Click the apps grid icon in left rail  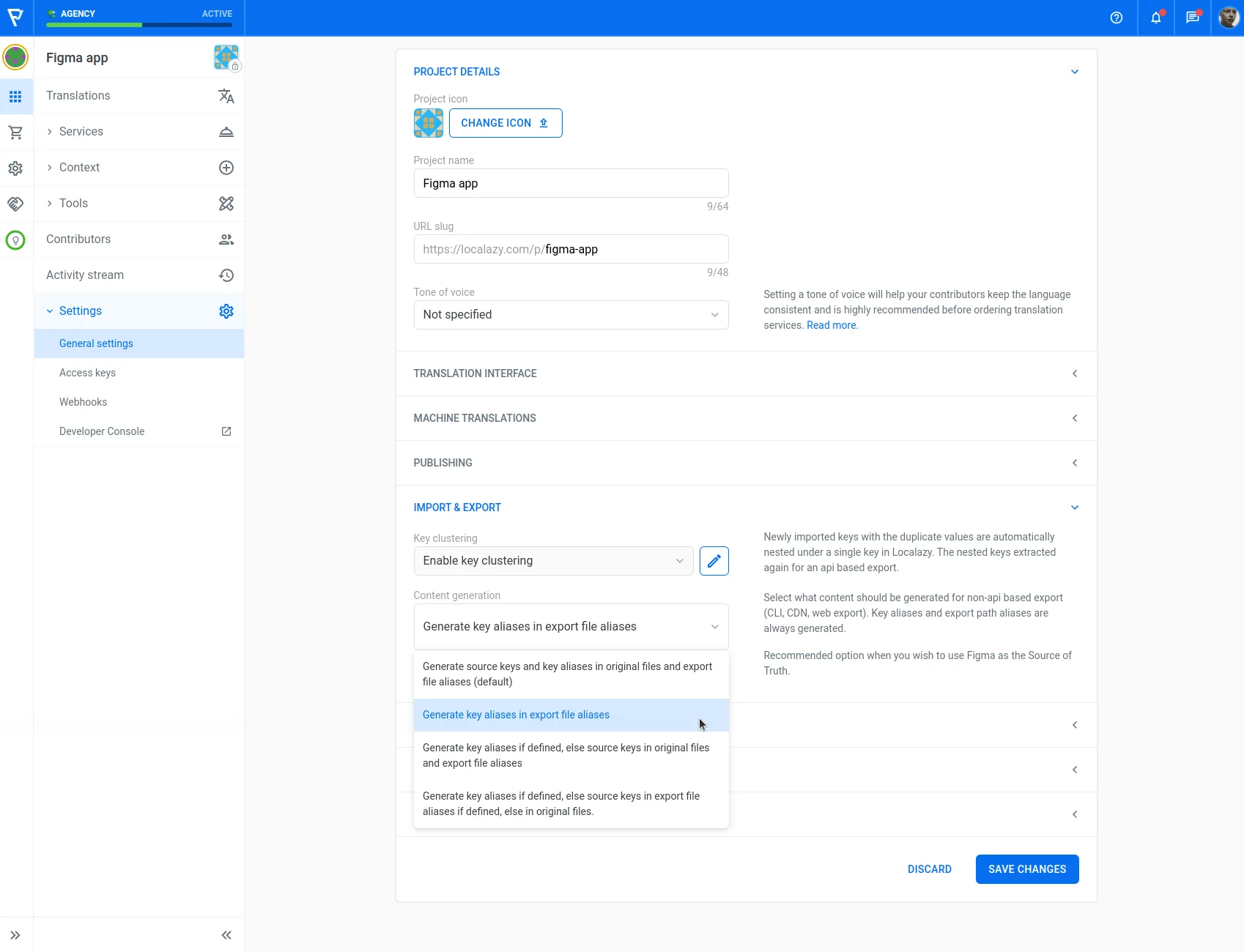[15, 97]
